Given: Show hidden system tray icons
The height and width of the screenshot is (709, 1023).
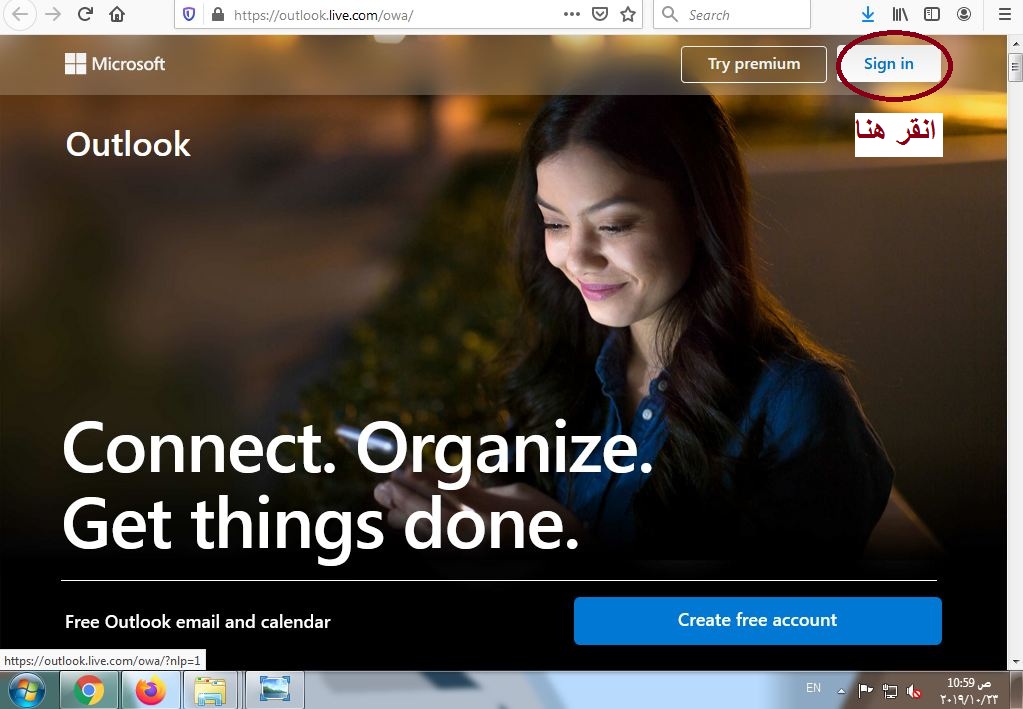Looking at the screenshot, I should pyautogui.click(x=842, y=691).
